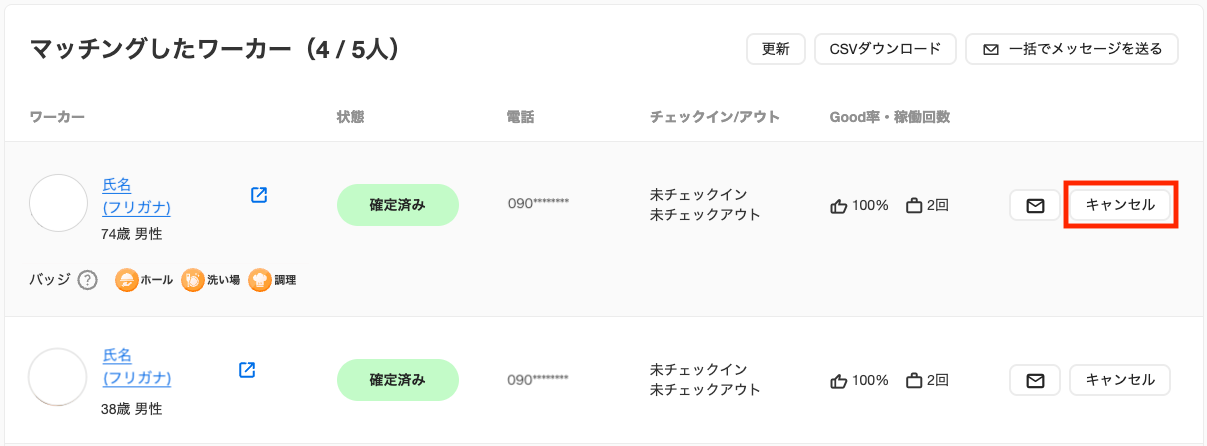This screenshot has width=1207, height=446.
Task: Click the バッジ help question mark icon
Action: [87, 280]
